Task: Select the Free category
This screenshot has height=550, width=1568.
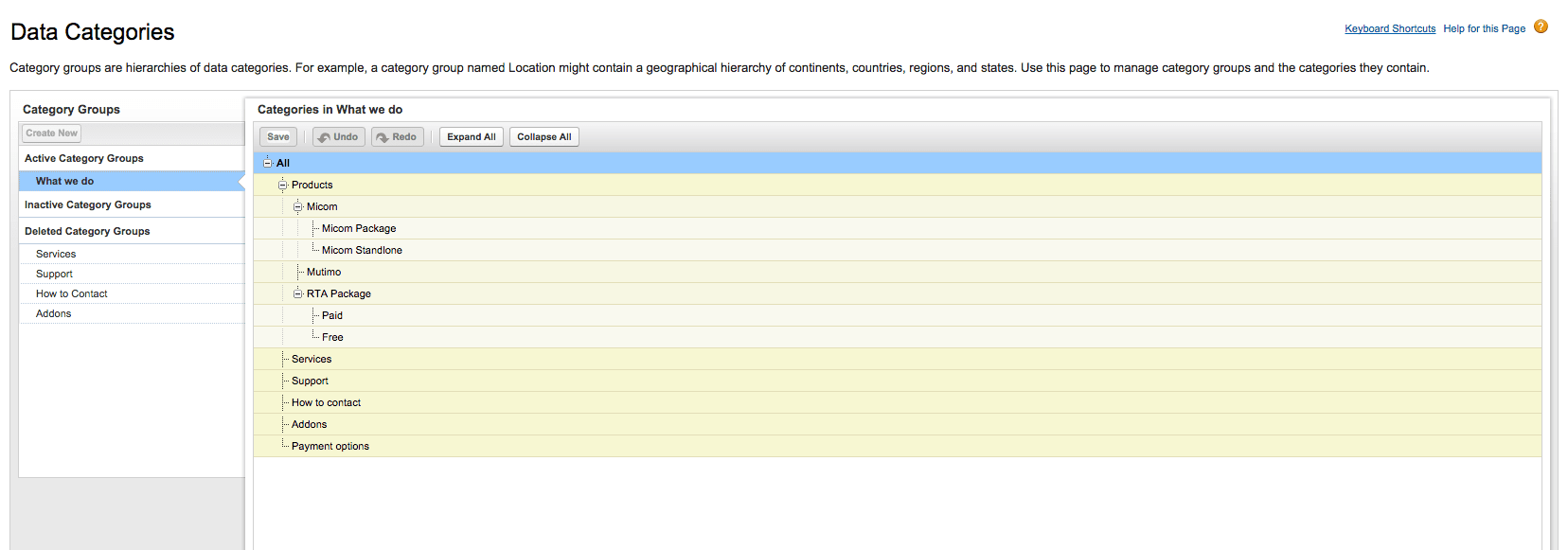Action: [x=332, y=337]
